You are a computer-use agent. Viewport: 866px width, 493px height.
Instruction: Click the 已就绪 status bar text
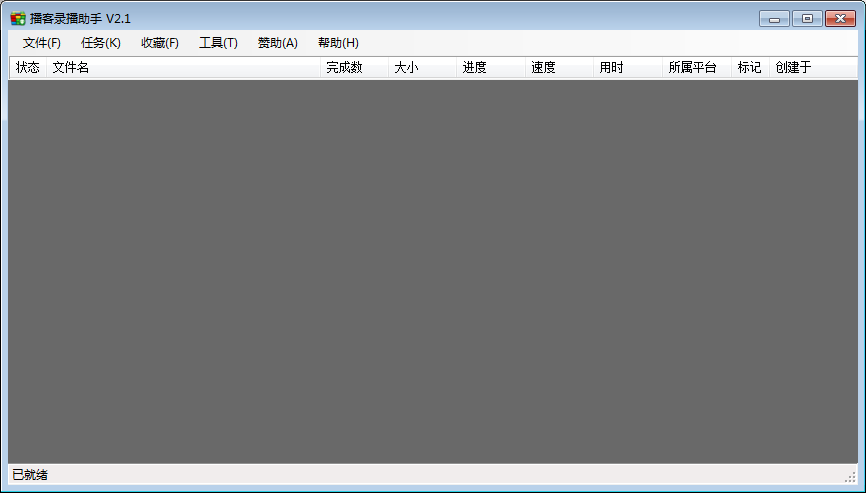[x=30, y=475]
